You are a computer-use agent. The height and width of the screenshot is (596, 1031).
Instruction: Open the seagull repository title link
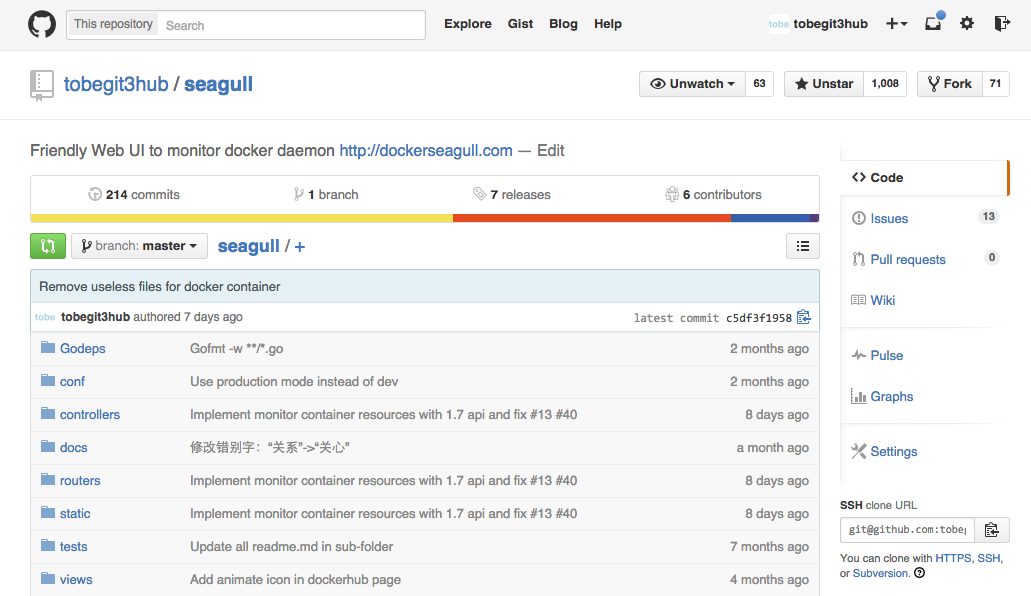218,84
